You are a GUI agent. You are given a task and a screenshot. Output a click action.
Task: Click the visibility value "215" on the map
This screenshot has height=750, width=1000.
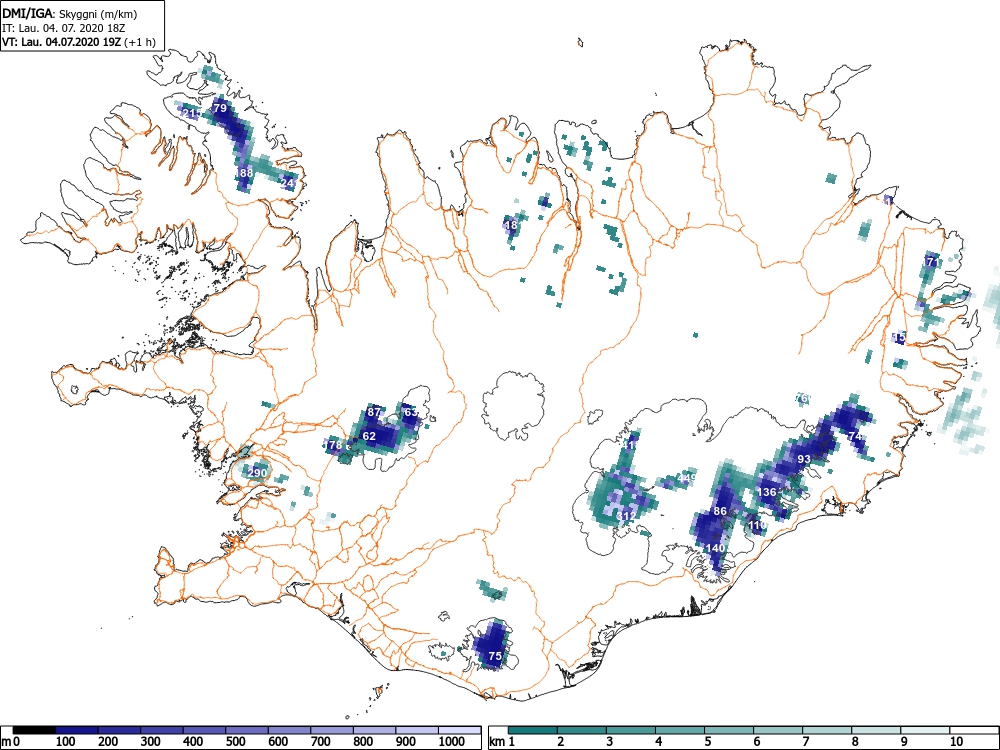tap(191, 114)
